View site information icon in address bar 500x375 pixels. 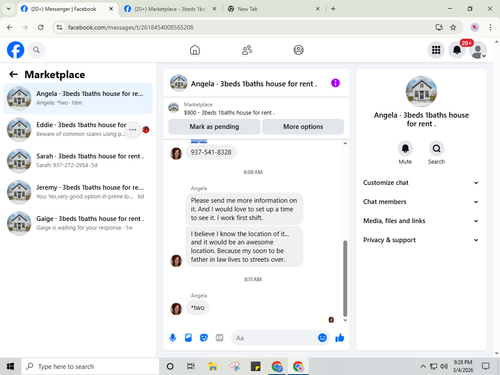(x=59, y=27)
